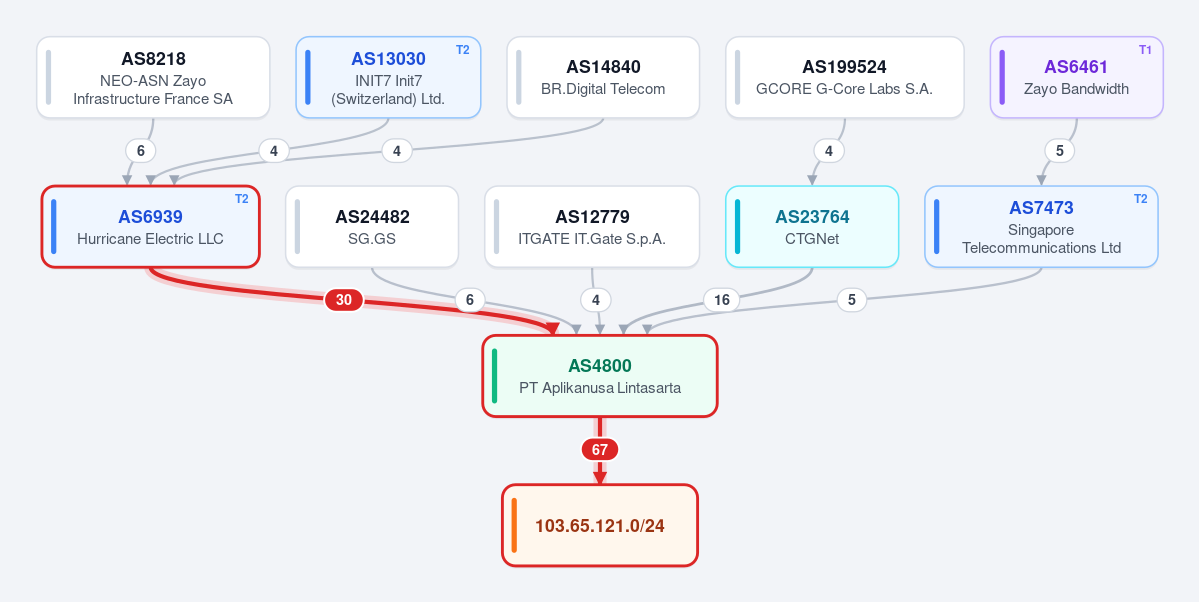This screenshot has width=1199, height=602.
Task: Click the T1 badge on AS6461
Action: click(1145, 50)
